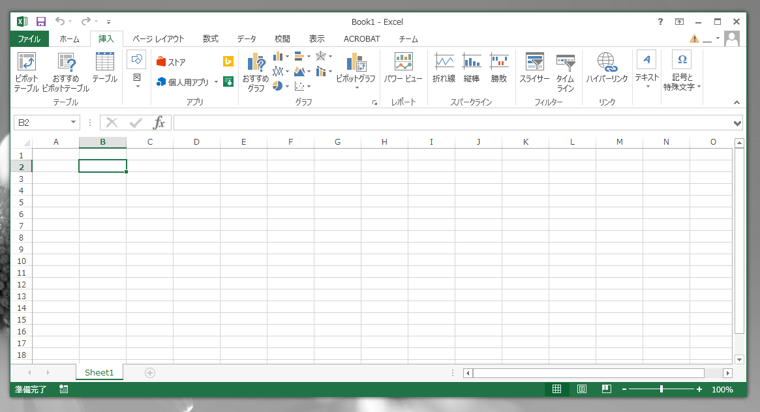Open the ファイル tab
This screenshot has width=760, height=412.
pyautogui.click(x=29, y=39)
